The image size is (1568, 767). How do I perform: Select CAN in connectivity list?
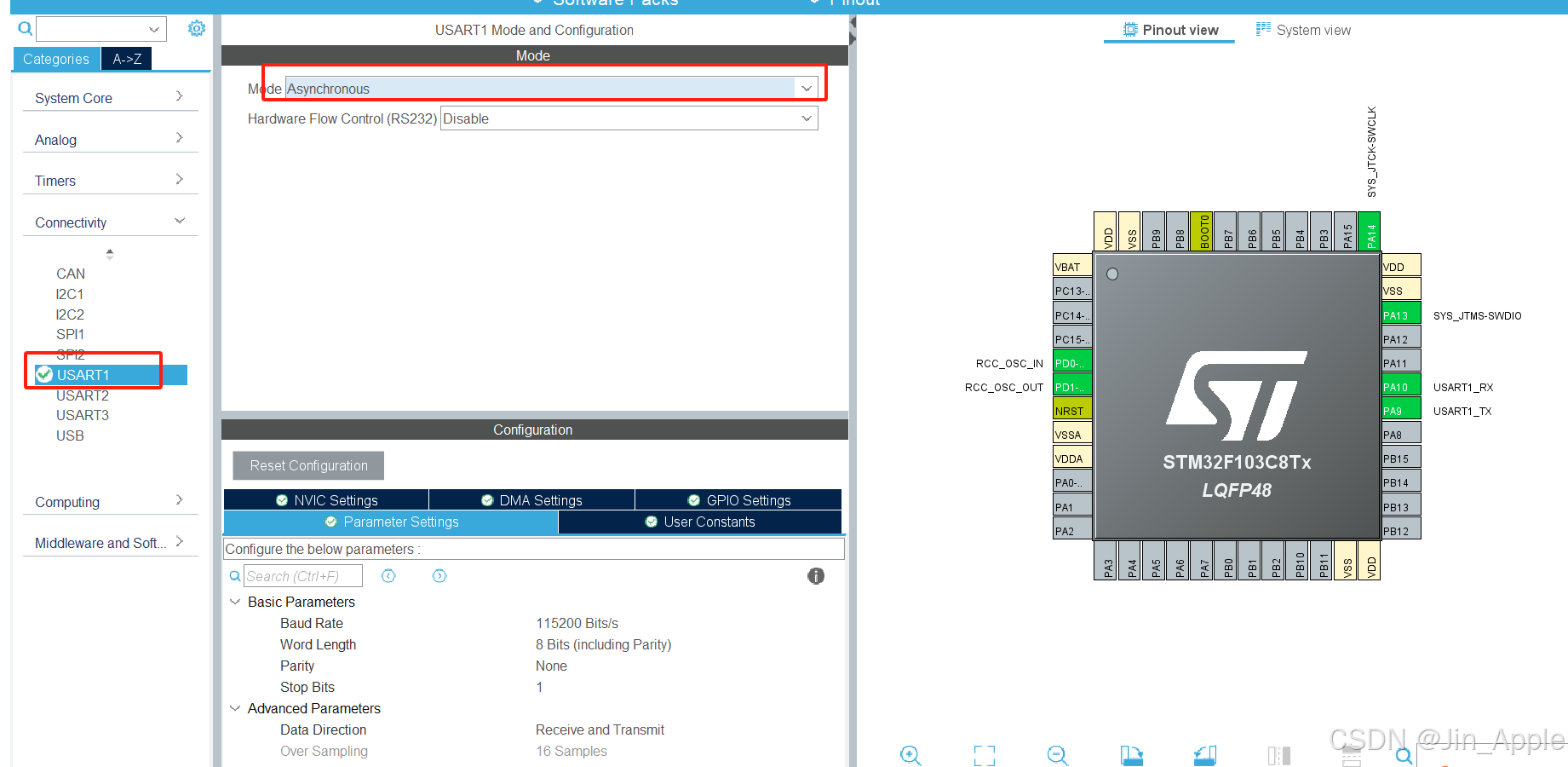click(x=71, y=274)
